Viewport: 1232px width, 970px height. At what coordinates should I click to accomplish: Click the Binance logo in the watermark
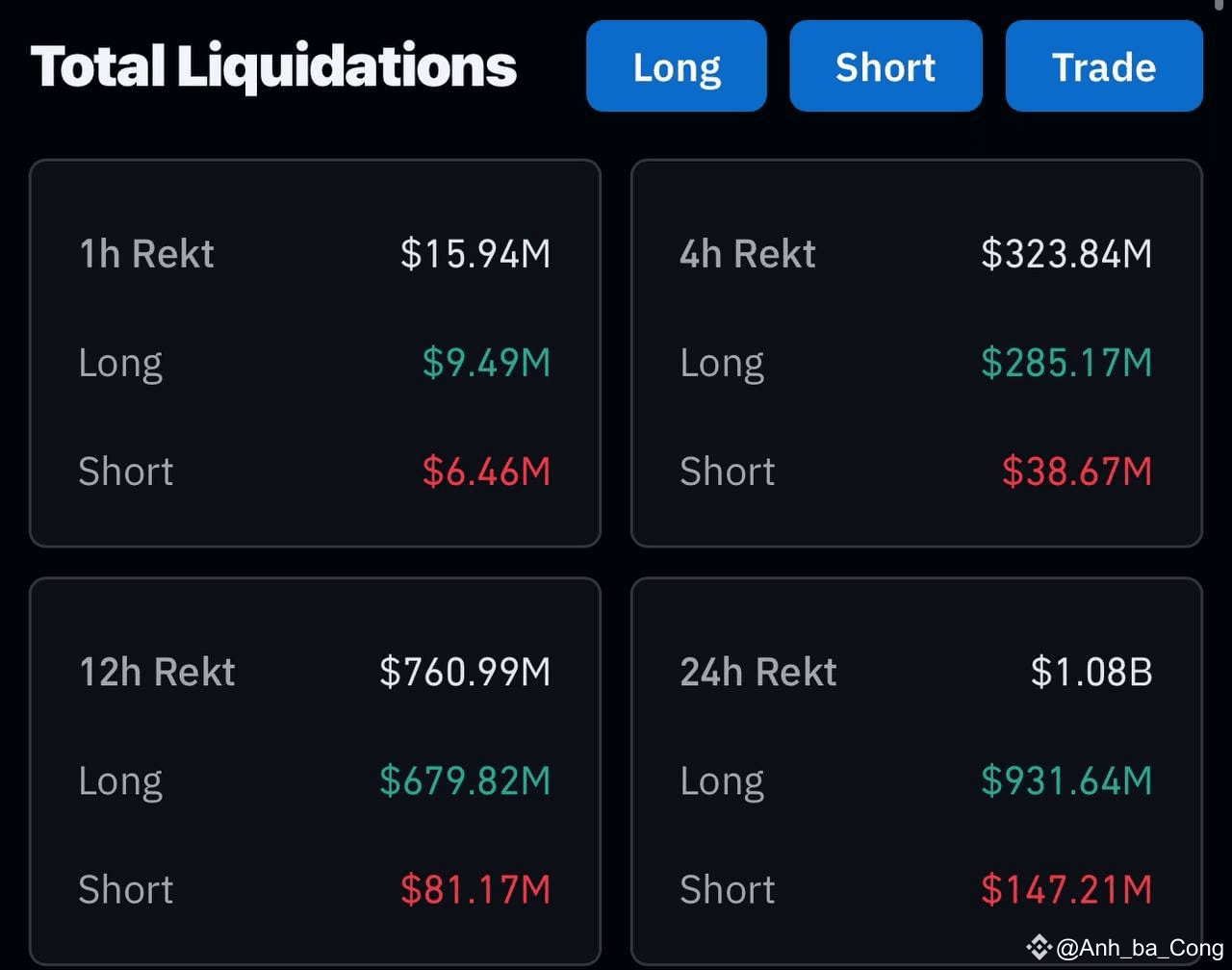pyautogui.click(x=1038, y=948)
